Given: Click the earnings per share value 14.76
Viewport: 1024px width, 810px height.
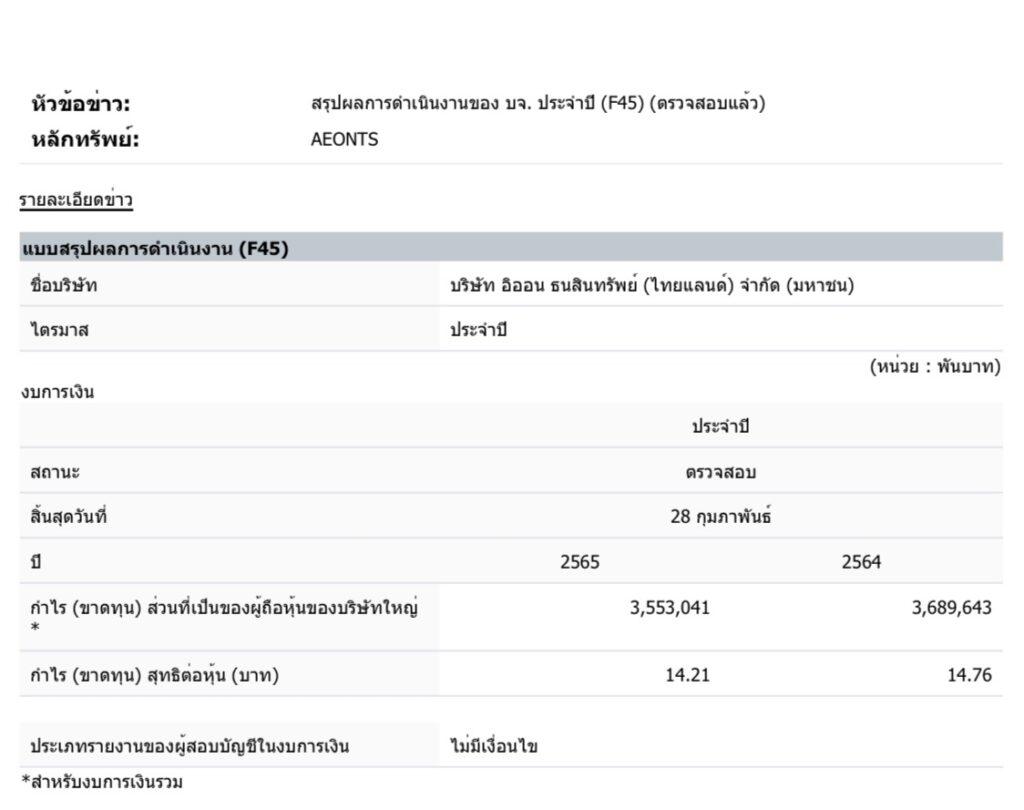Looking at the screenshot, I should click(969, 675).
